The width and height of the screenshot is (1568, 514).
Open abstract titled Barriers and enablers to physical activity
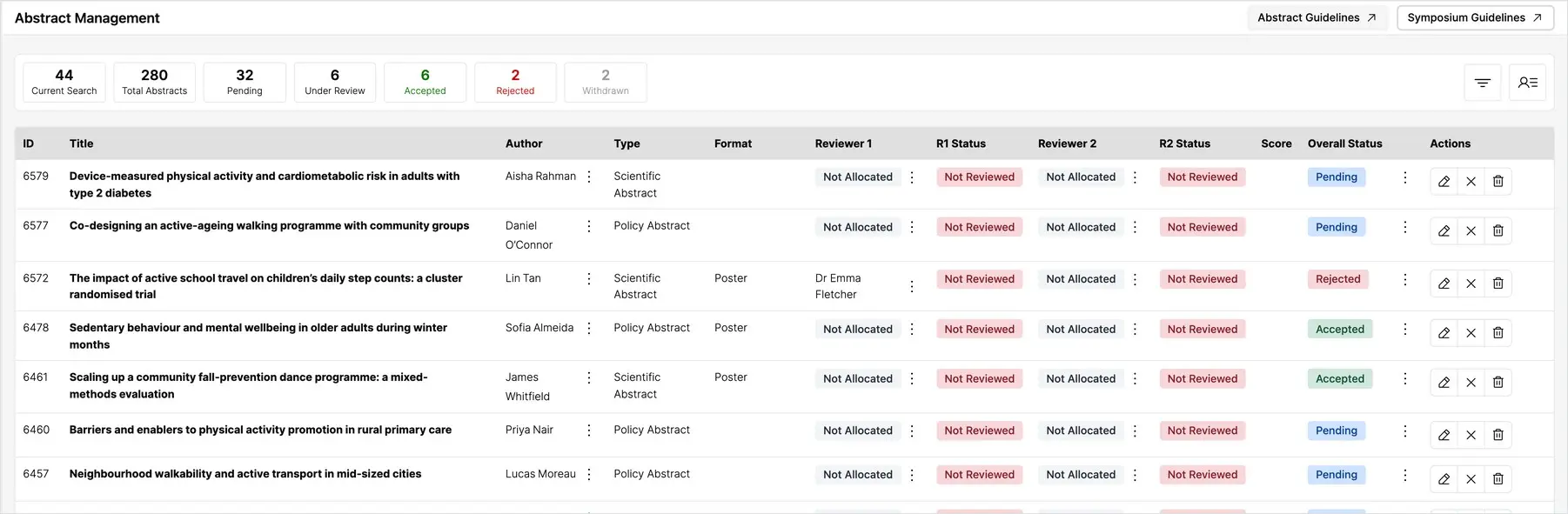click(x=260, y=430)
